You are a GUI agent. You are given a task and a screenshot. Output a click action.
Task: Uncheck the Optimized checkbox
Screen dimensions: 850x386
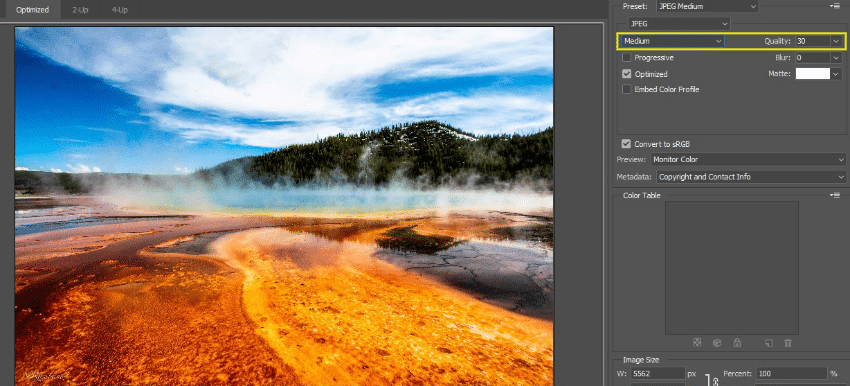[x=626, y=74]
